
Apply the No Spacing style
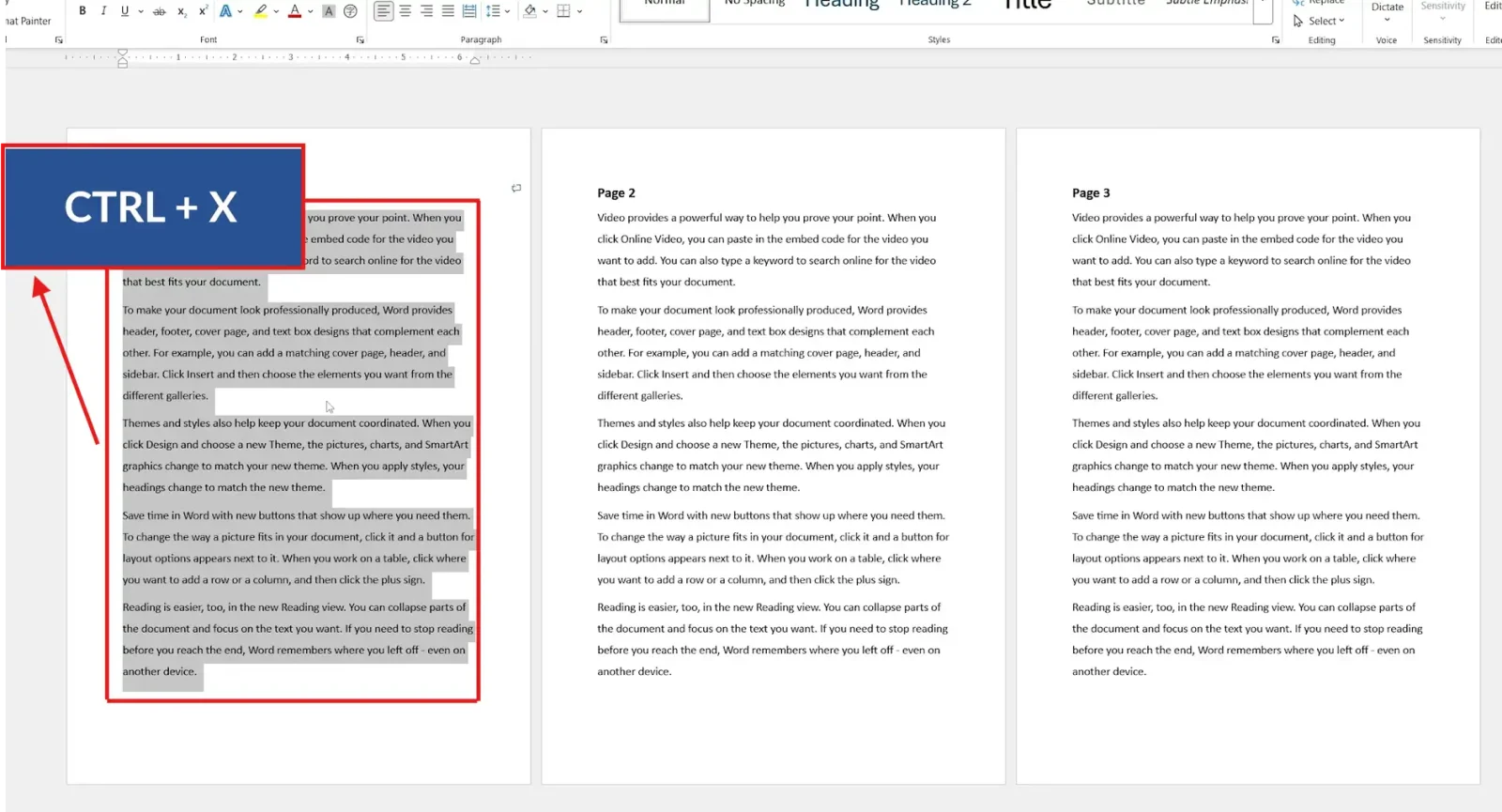tap(755, 4)
